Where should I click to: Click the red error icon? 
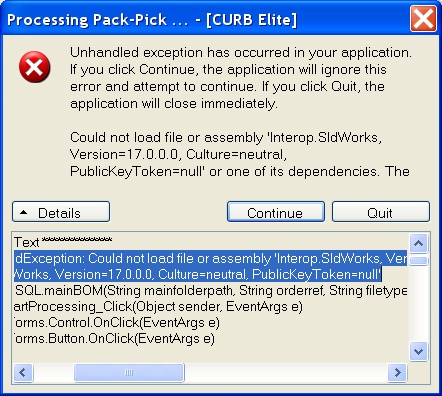[x=35, y=67]
